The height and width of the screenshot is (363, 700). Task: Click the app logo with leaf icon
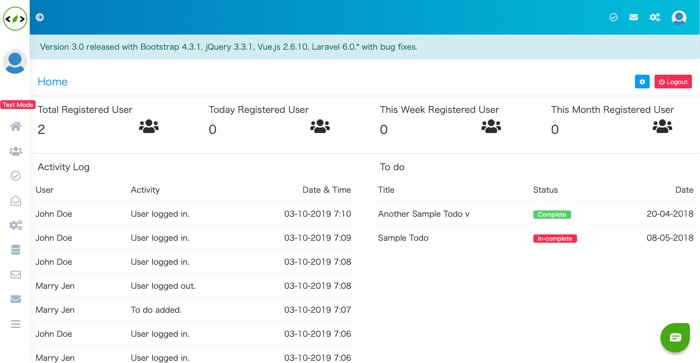point(15,18)
